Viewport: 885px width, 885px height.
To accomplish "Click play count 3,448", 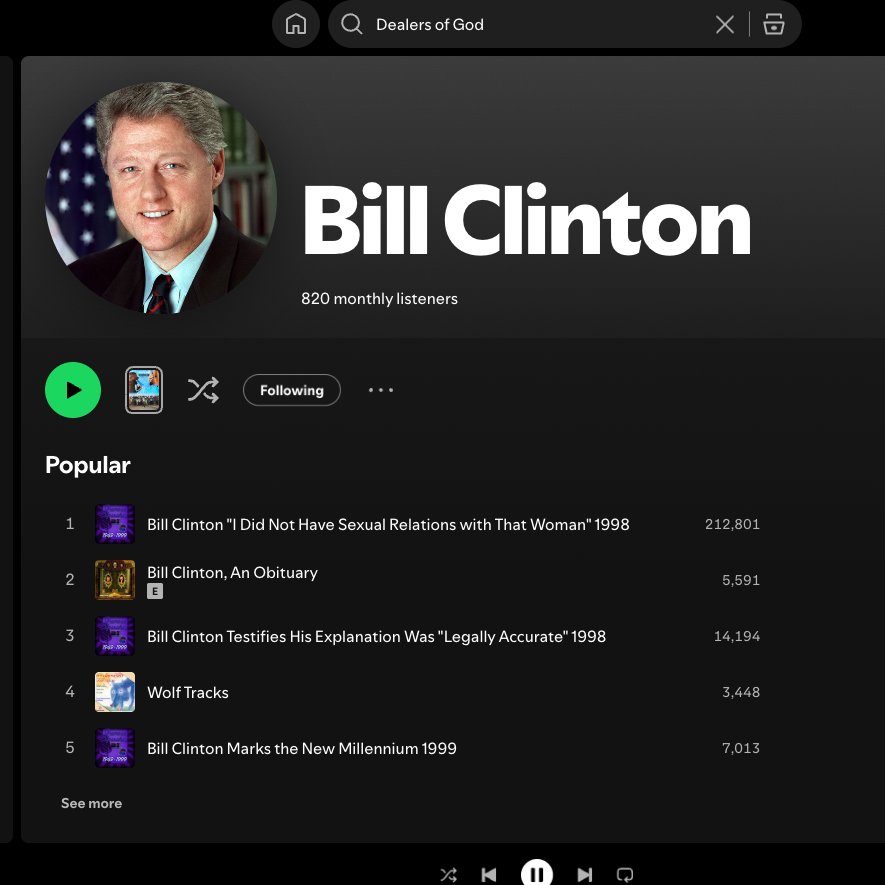I will (741, 692).
